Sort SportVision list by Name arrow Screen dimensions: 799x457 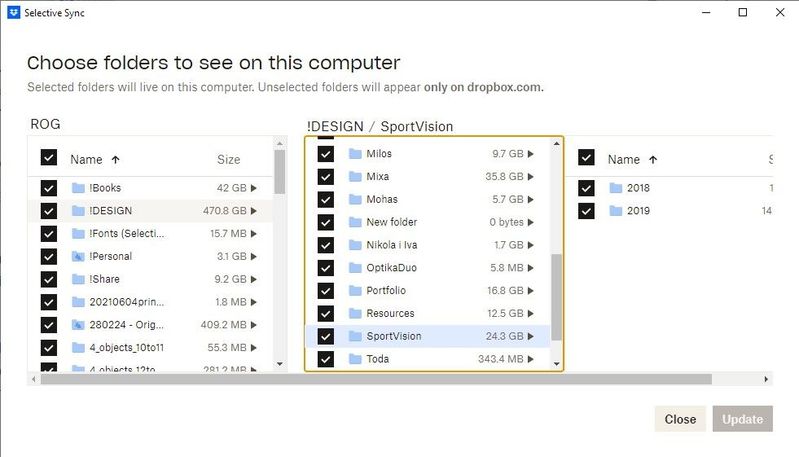click(x=653, y=160)
